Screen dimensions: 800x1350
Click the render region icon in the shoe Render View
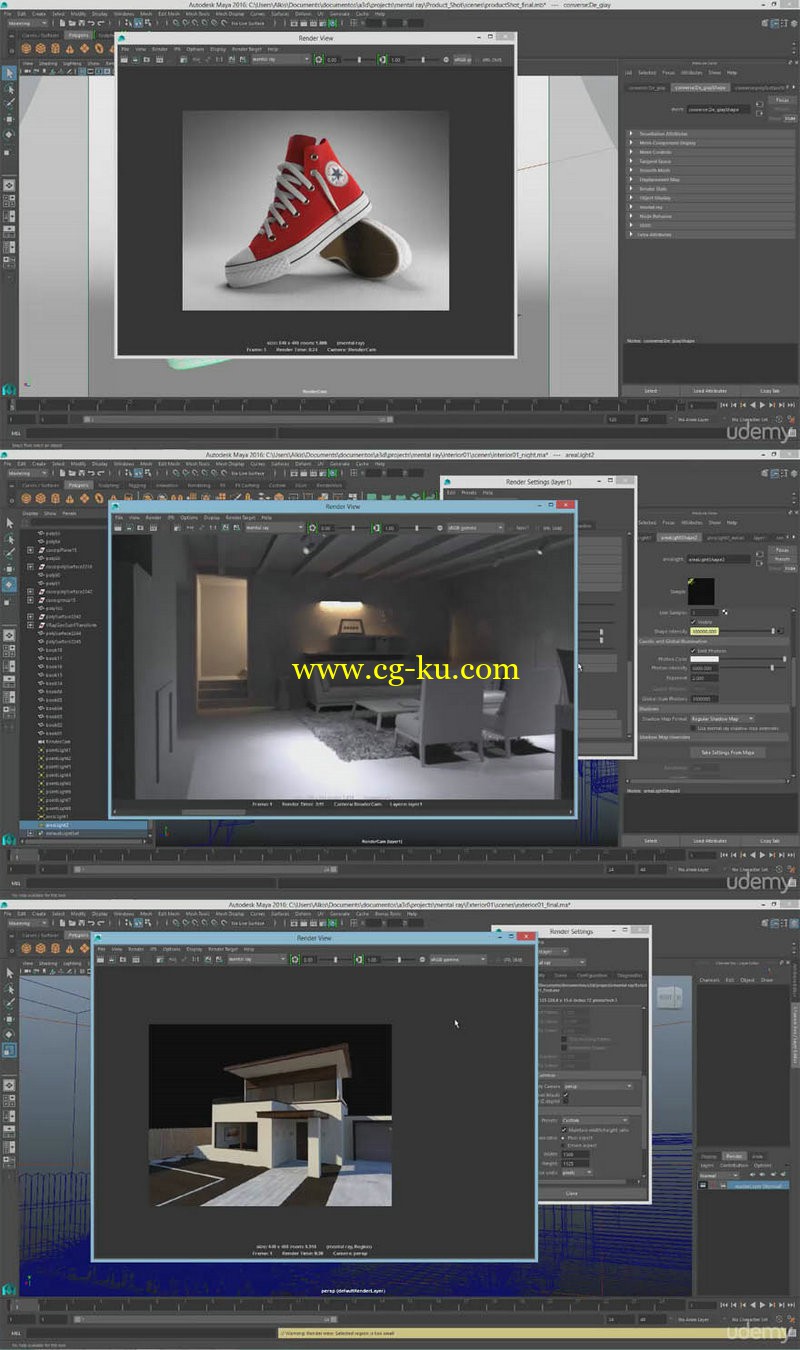click(137, 59)
